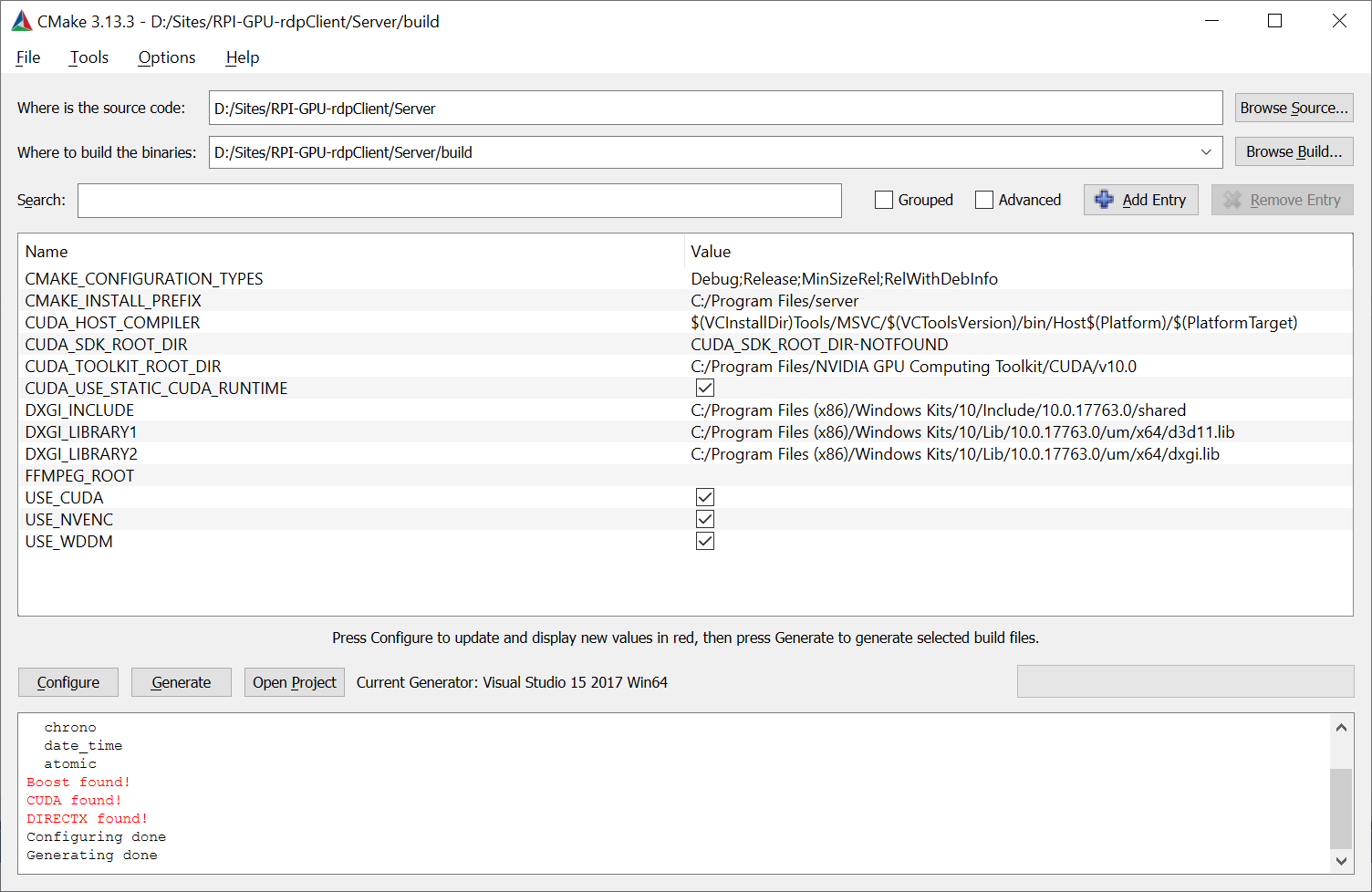Select the CUDA_HOST_COMPILER entry name
This screenshot has width=1372, height=892.
coord(112,322)
